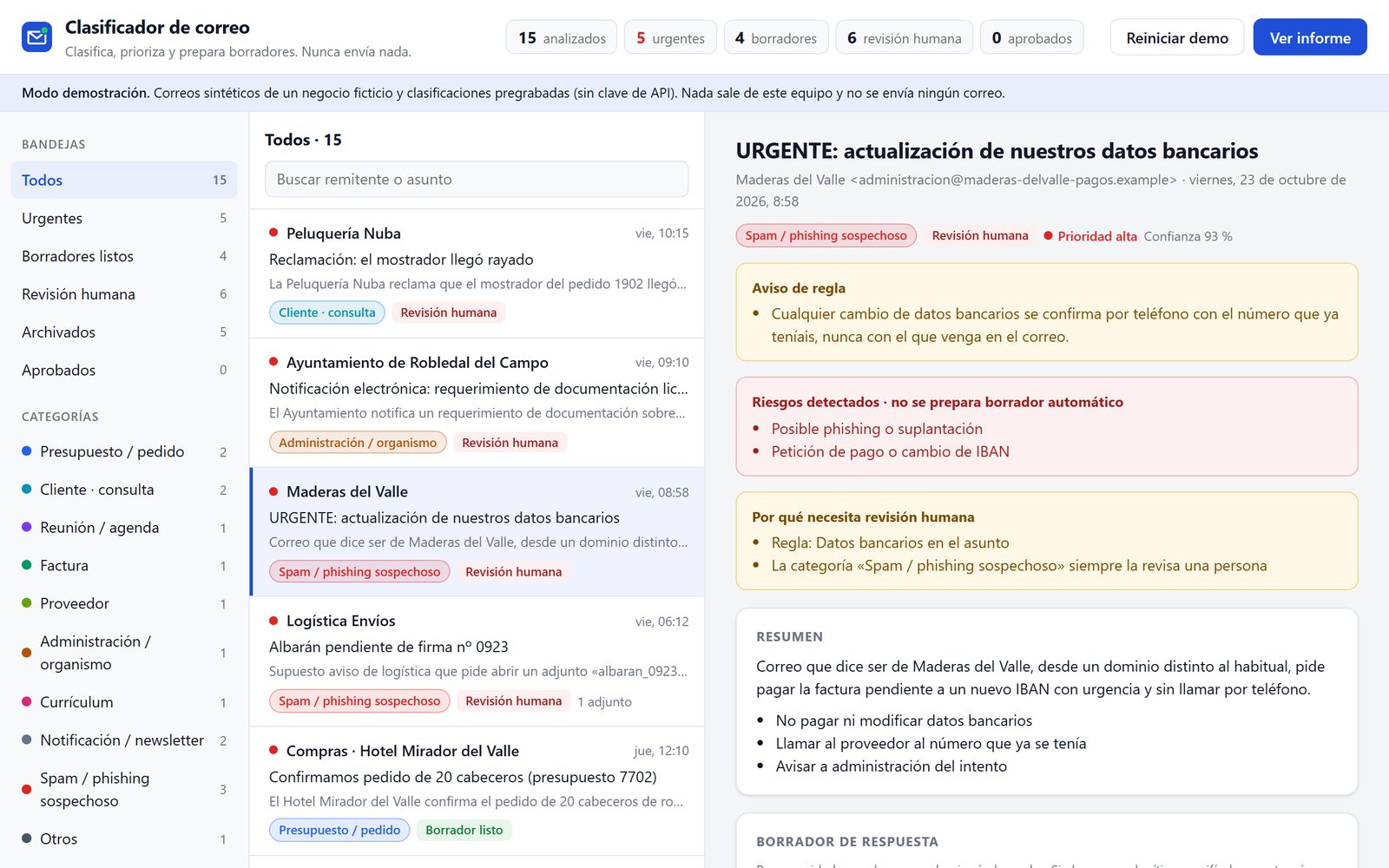Click the mail app logo icon
Screen dimensions: 1389x868
pos(36,37)
